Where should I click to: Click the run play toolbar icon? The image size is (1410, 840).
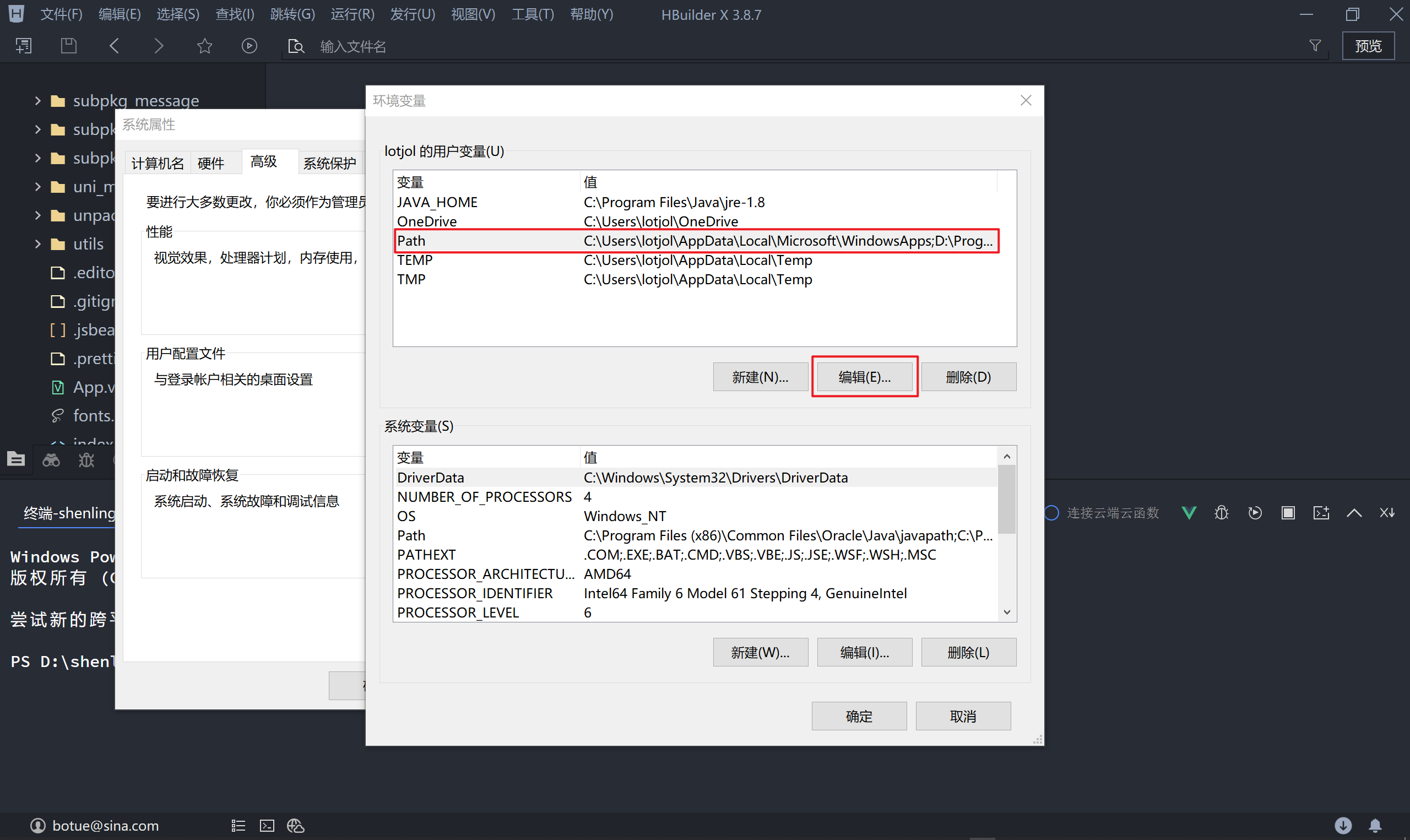[249, 46]
